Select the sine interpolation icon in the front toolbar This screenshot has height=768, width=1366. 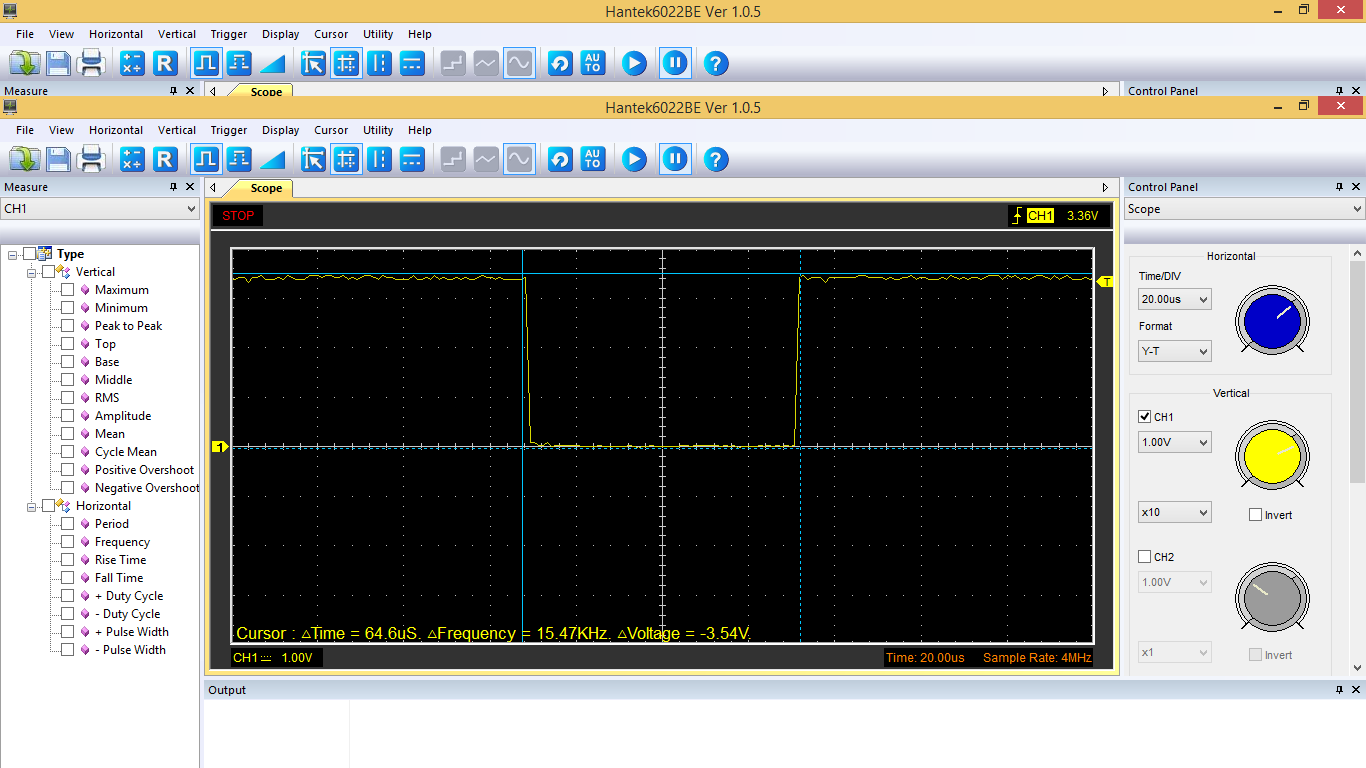(519, 159)
